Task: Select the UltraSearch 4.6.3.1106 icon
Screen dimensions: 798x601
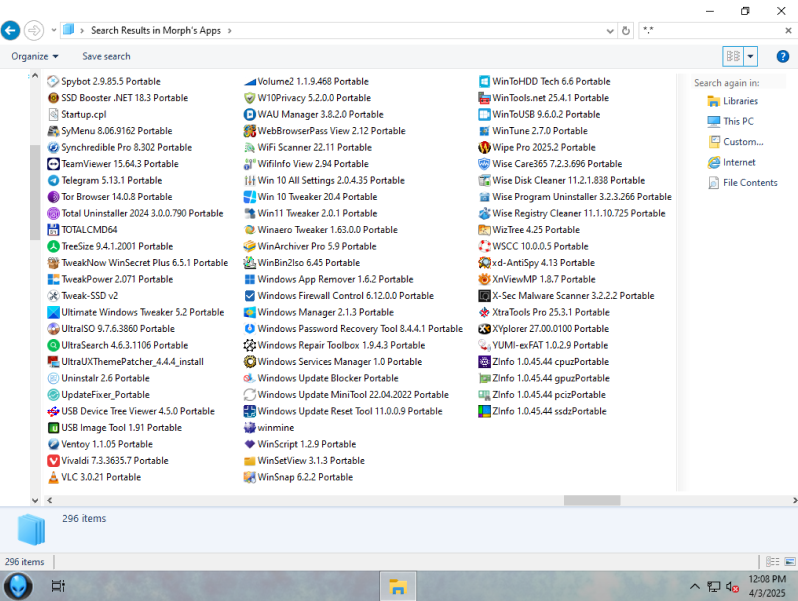Action: click(53, 345)
